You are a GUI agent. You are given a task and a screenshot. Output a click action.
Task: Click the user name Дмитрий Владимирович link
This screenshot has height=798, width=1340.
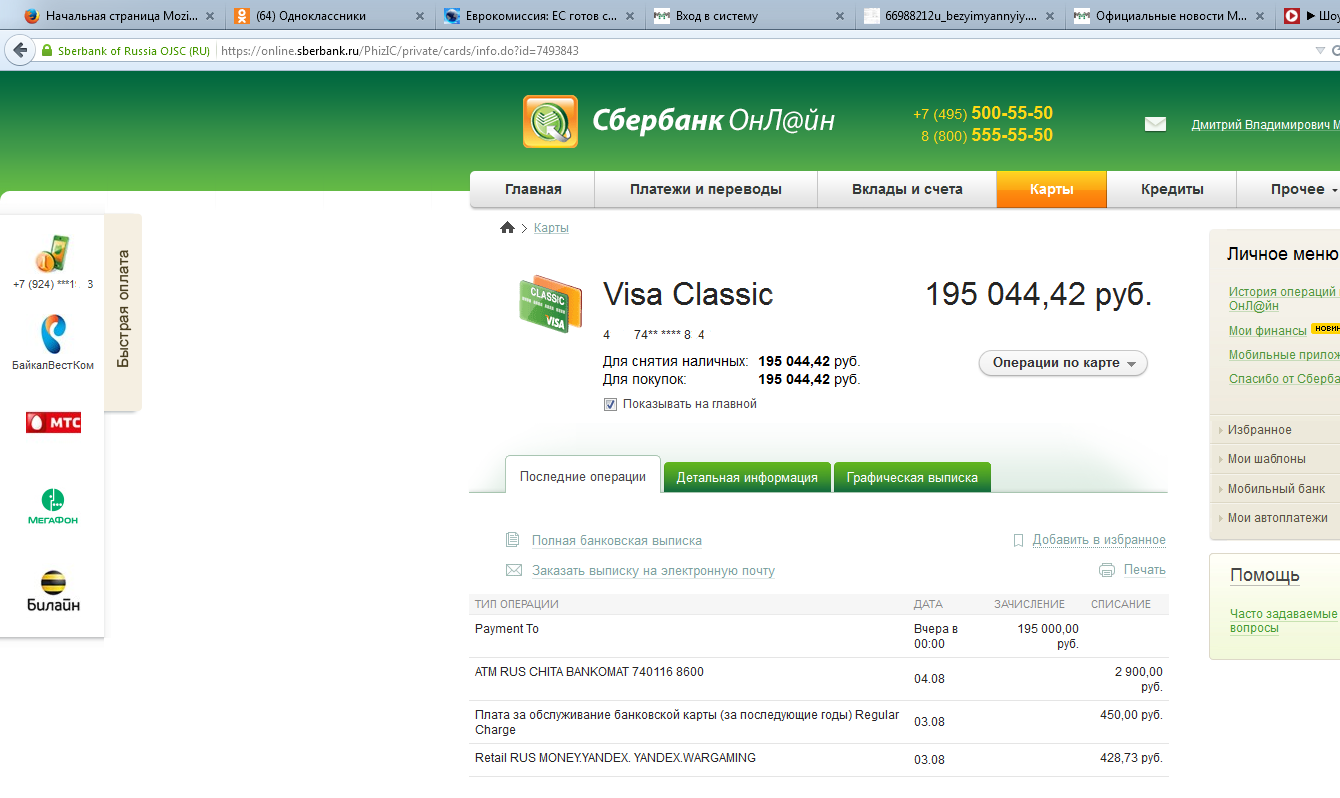pyautogui.click(x=1265, y=125)
